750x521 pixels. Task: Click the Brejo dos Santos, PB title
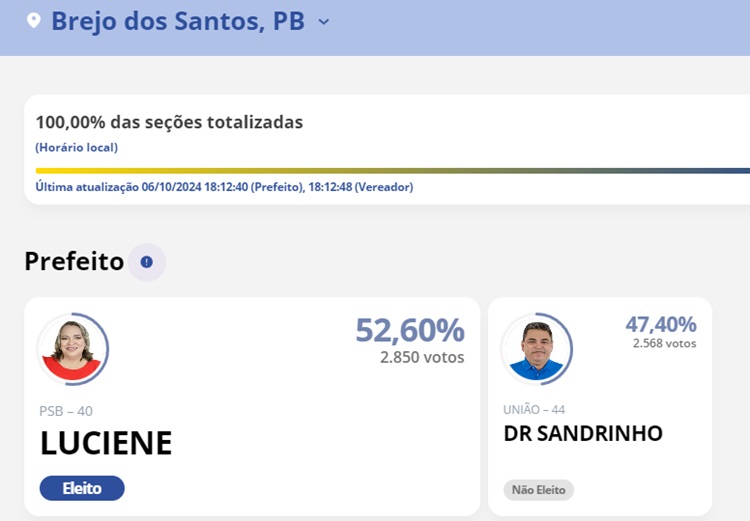[x=178, y=21]
